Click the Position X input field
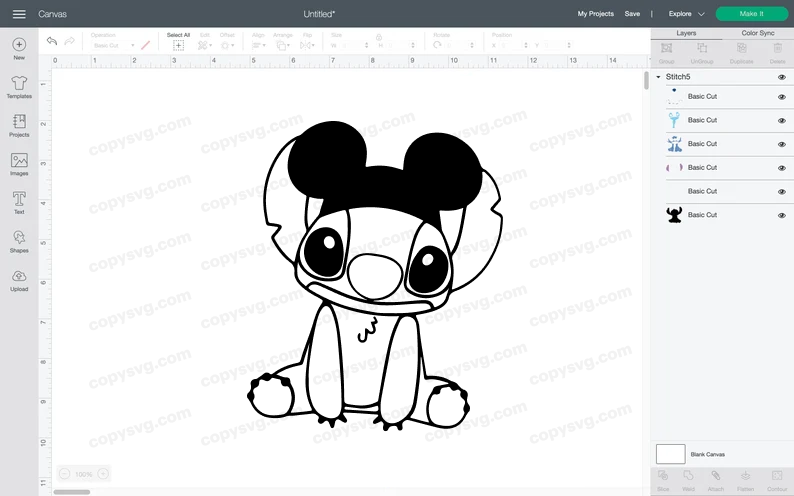 click(513, 45)
